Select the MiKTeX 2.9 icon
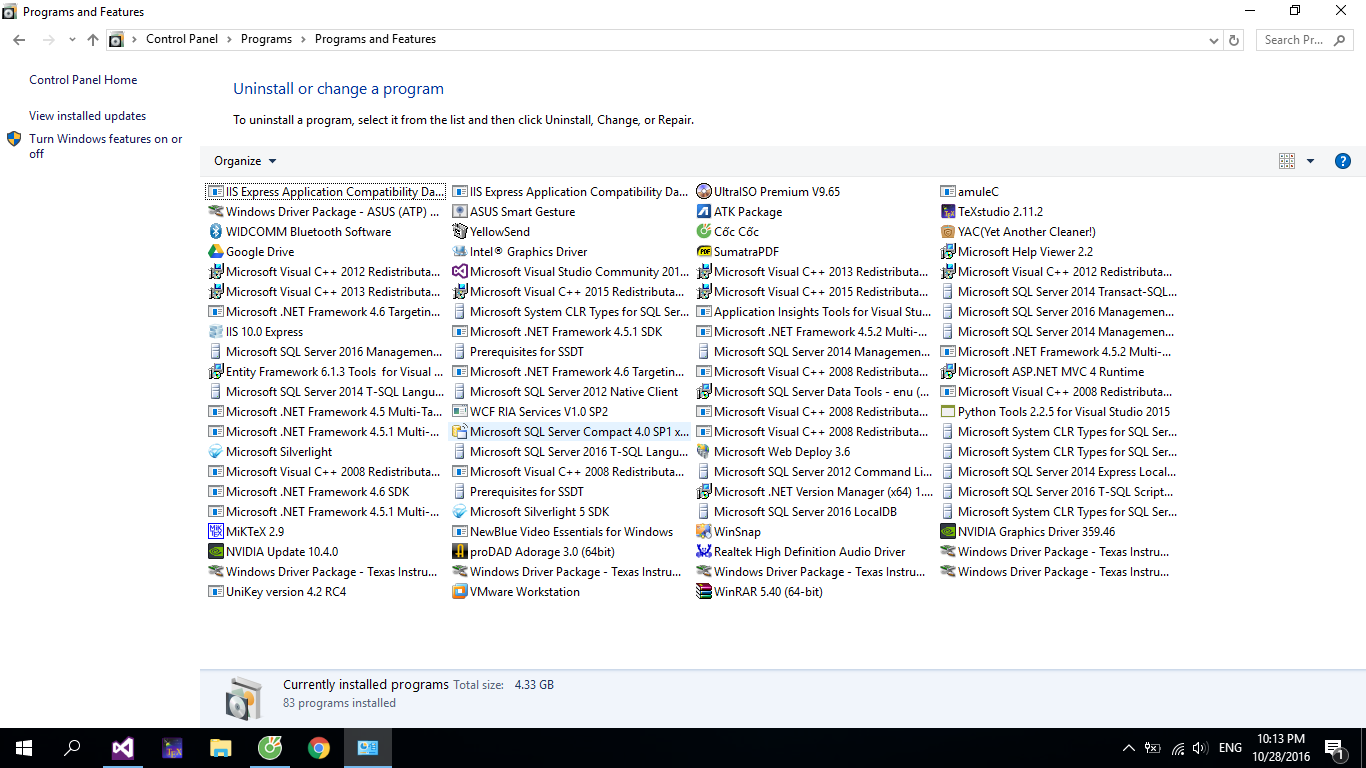This screenshot has width=1366, height=768. pyautogui.click(x=216, y=532)
